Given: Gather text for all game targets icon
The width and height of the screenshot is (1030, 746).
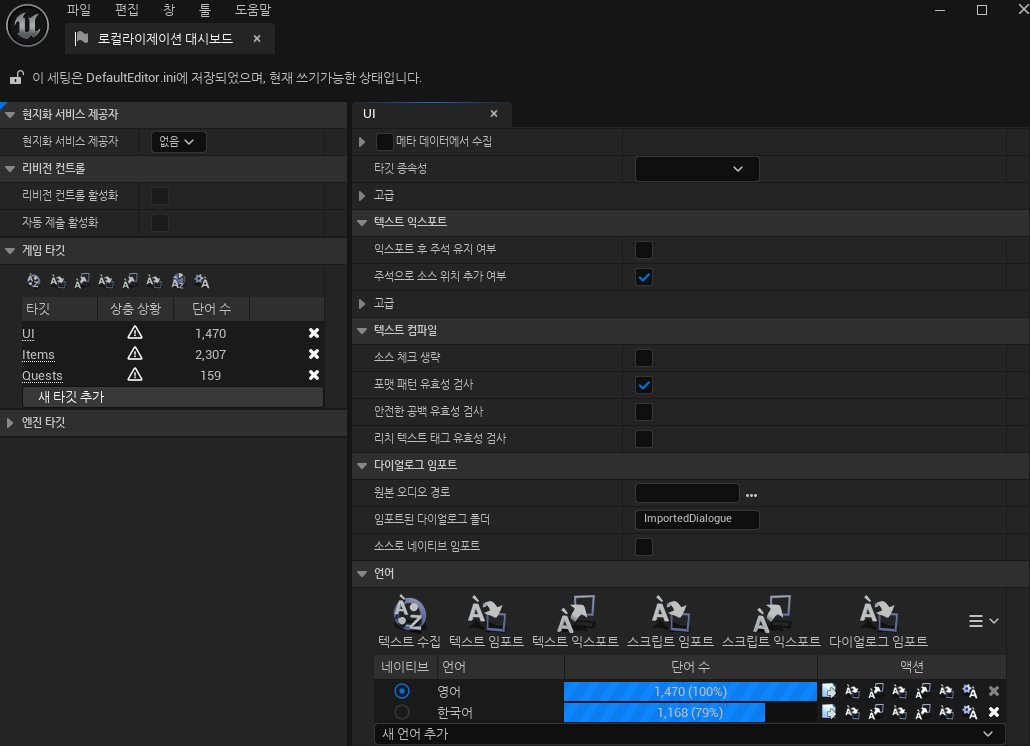Looking at the screenshot, I should coord(34,281).
